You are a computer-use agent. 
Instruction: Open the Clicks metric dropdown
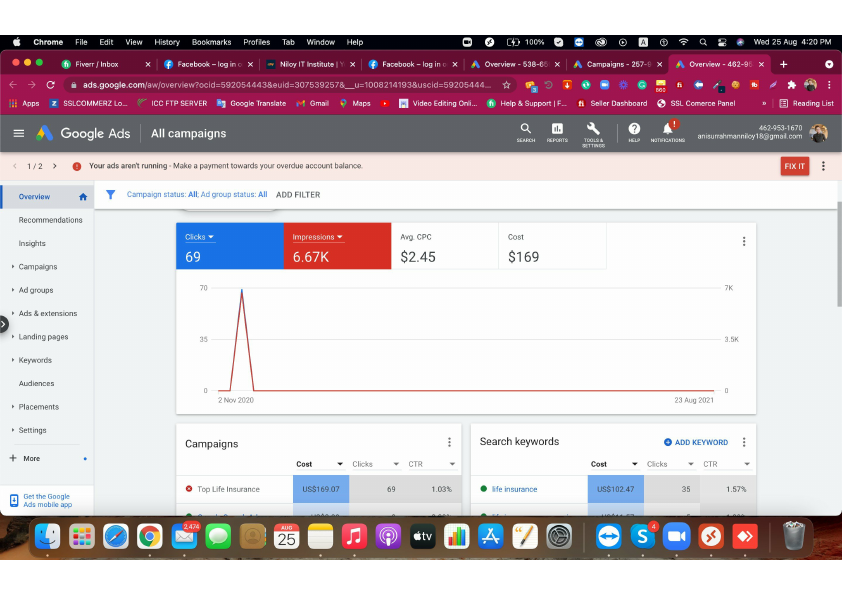pos(199,237)
